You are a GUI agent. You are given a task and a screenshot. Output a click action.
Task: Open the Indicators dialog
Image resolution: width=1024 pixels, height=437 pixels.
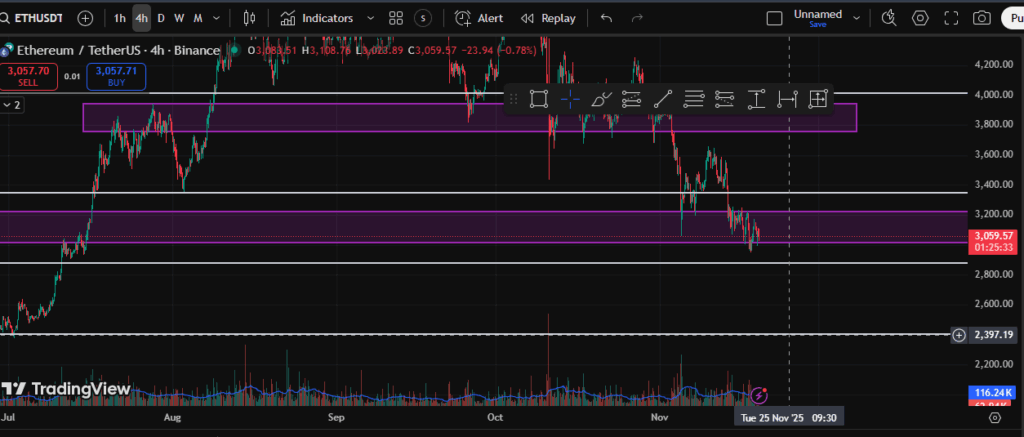317,18
